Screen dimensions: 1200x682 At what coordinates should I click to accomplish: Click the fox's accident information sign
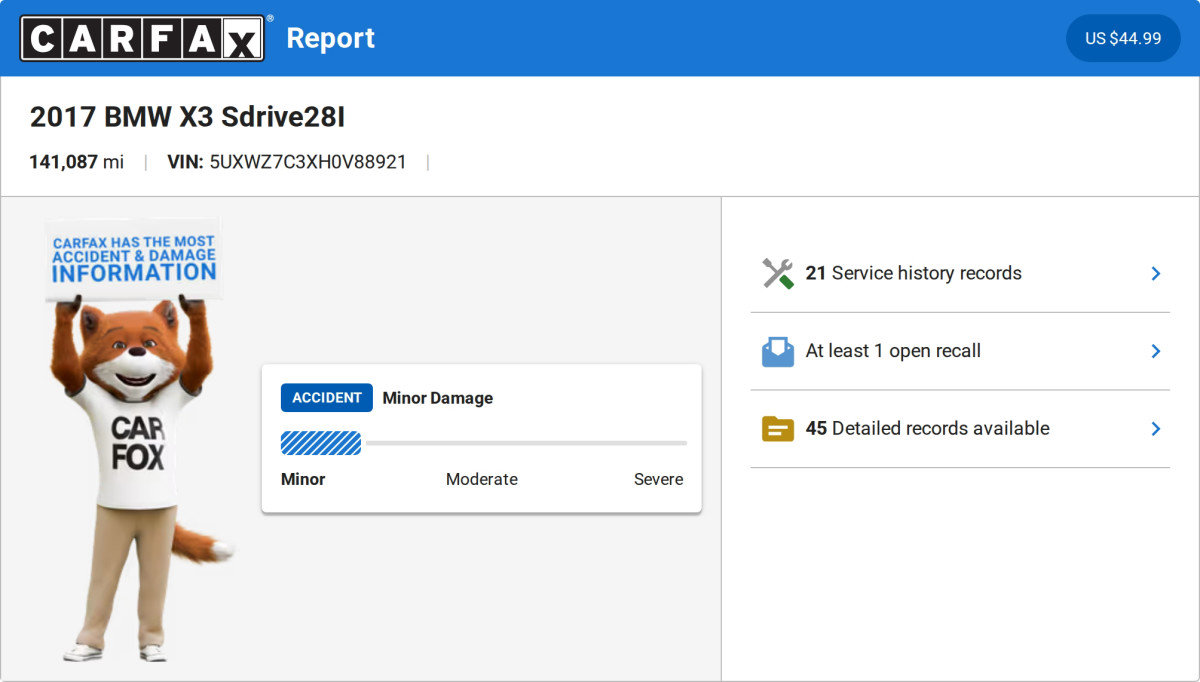click(x=134, y=259)
